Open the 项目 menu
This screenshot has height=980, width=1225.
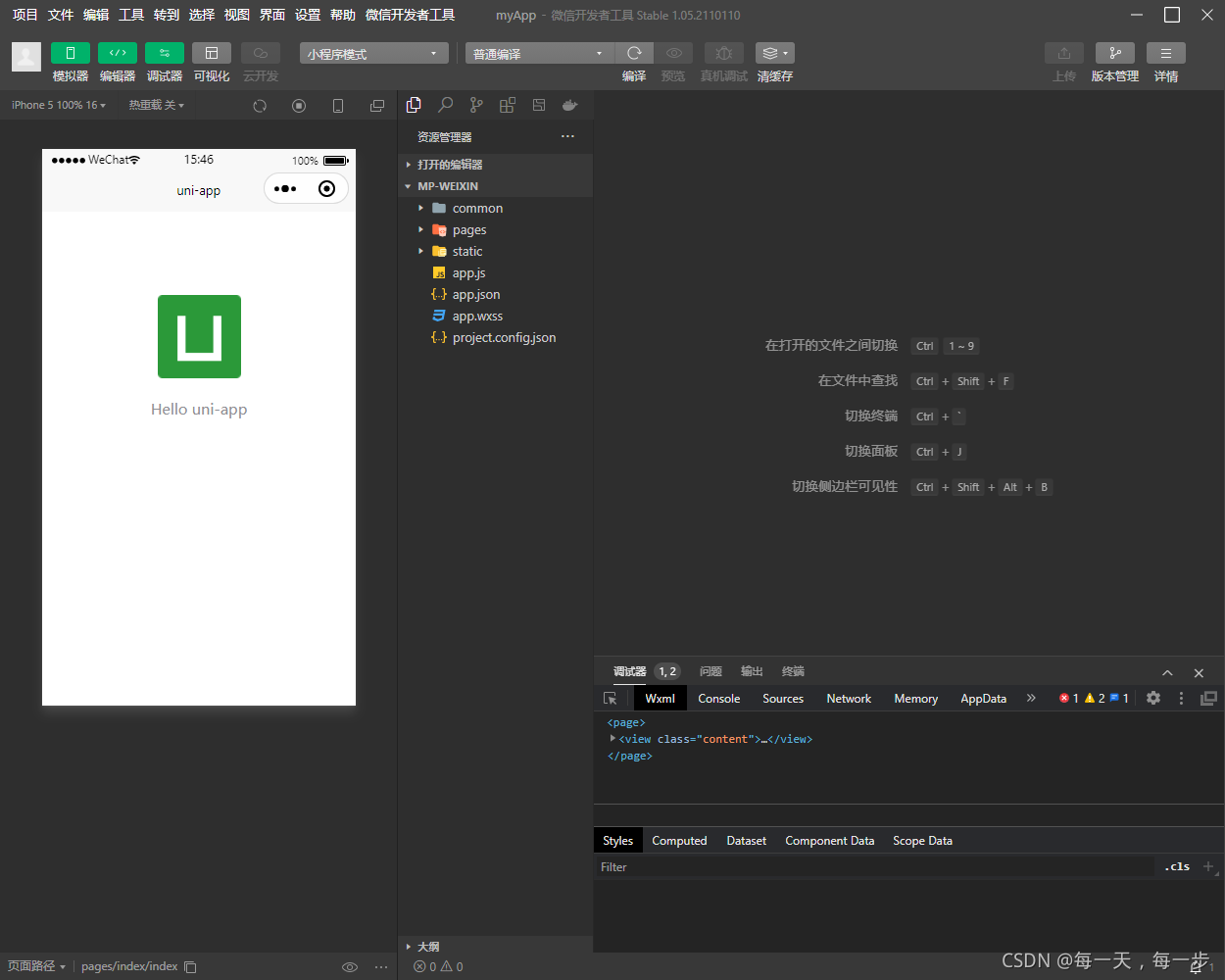(x=25, y=15)
